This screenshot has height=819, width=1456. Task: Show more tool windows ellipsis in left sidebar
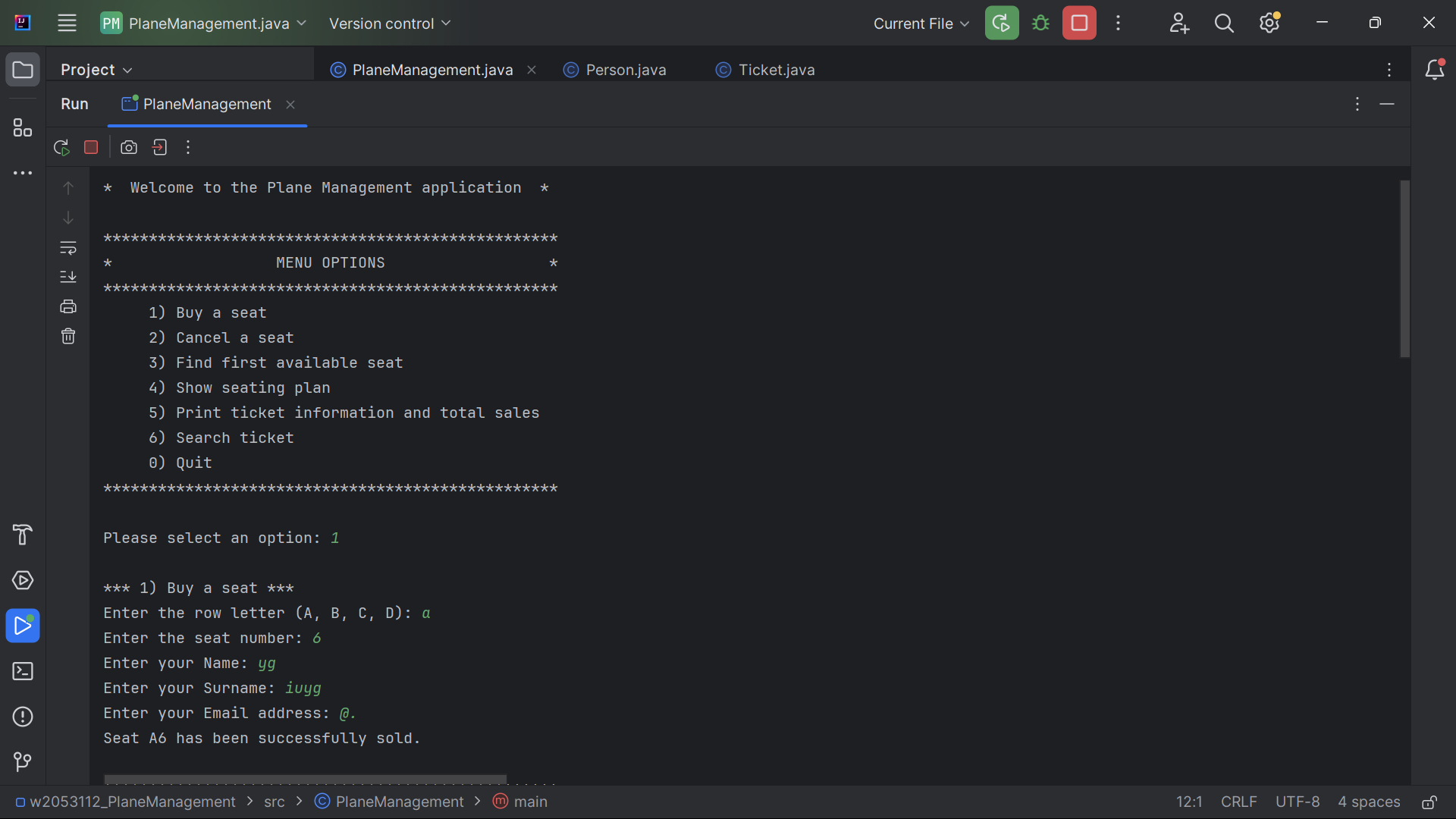coord(23,173)
